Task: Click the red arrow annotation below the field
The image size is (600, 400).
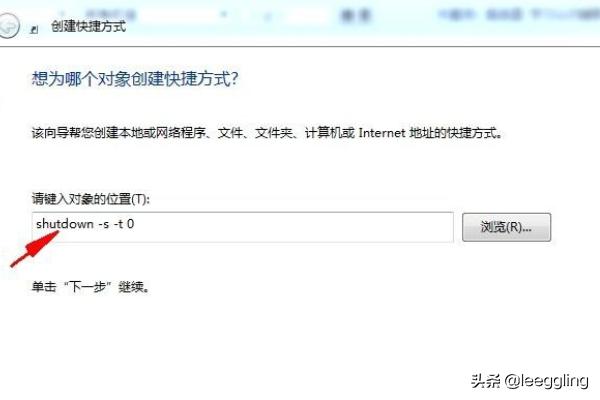Action: click(34, 248)
